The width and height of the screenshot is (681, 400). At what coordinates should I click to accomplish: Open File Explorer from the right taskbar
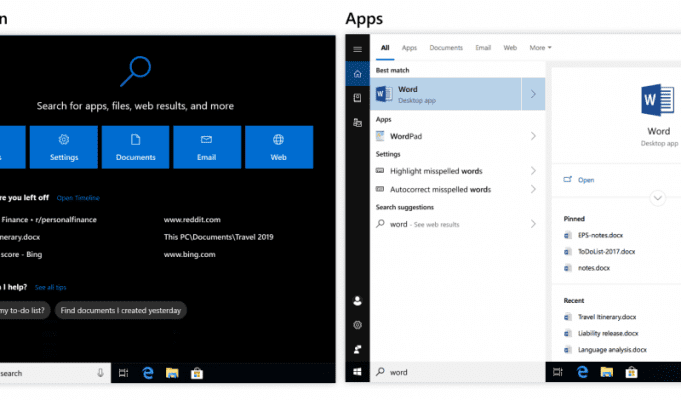[x=607, y=372]
